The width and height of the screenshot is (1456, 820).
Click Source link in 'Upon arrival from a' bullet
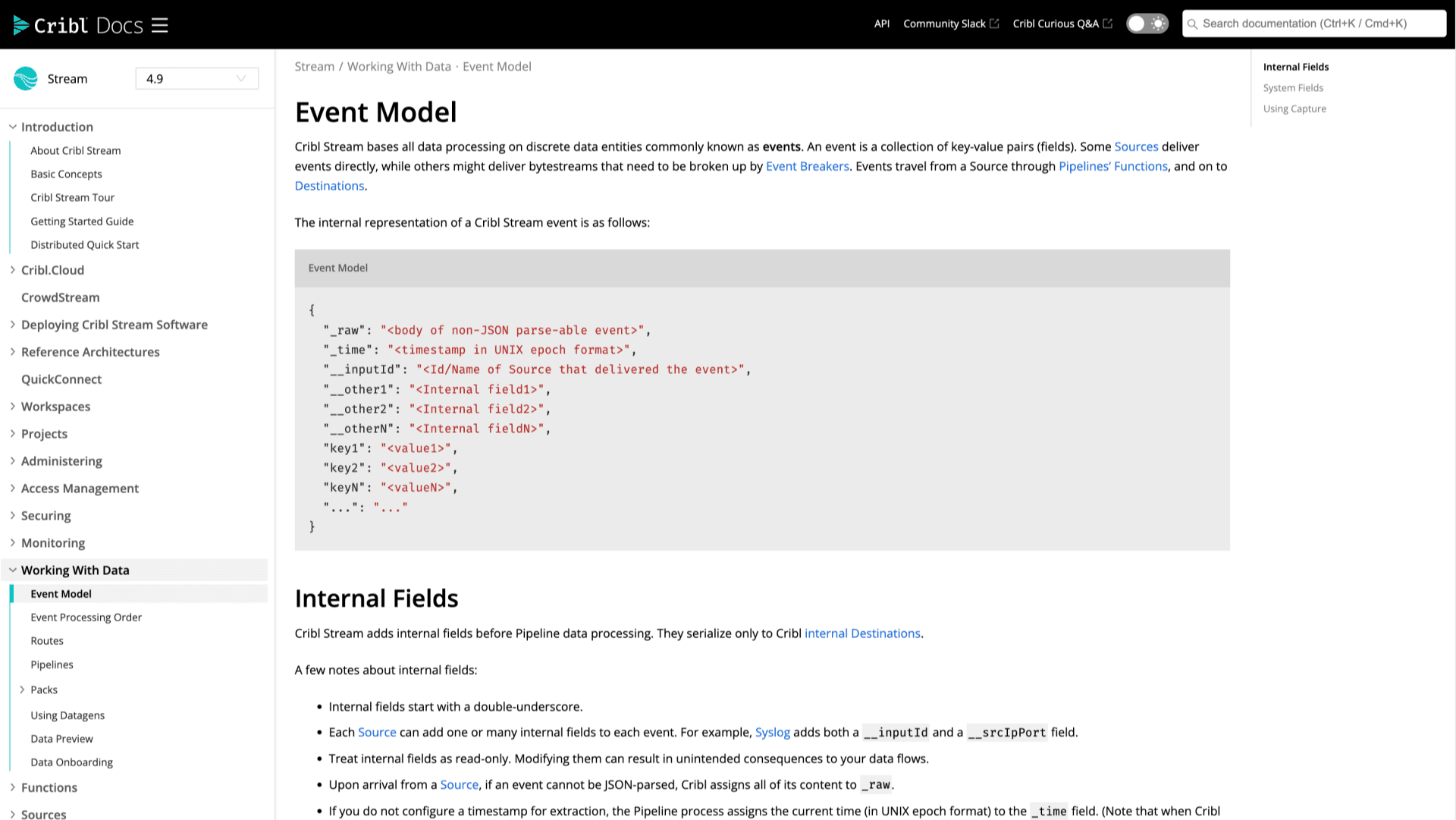pyautogui.click(x=459, y=784)
